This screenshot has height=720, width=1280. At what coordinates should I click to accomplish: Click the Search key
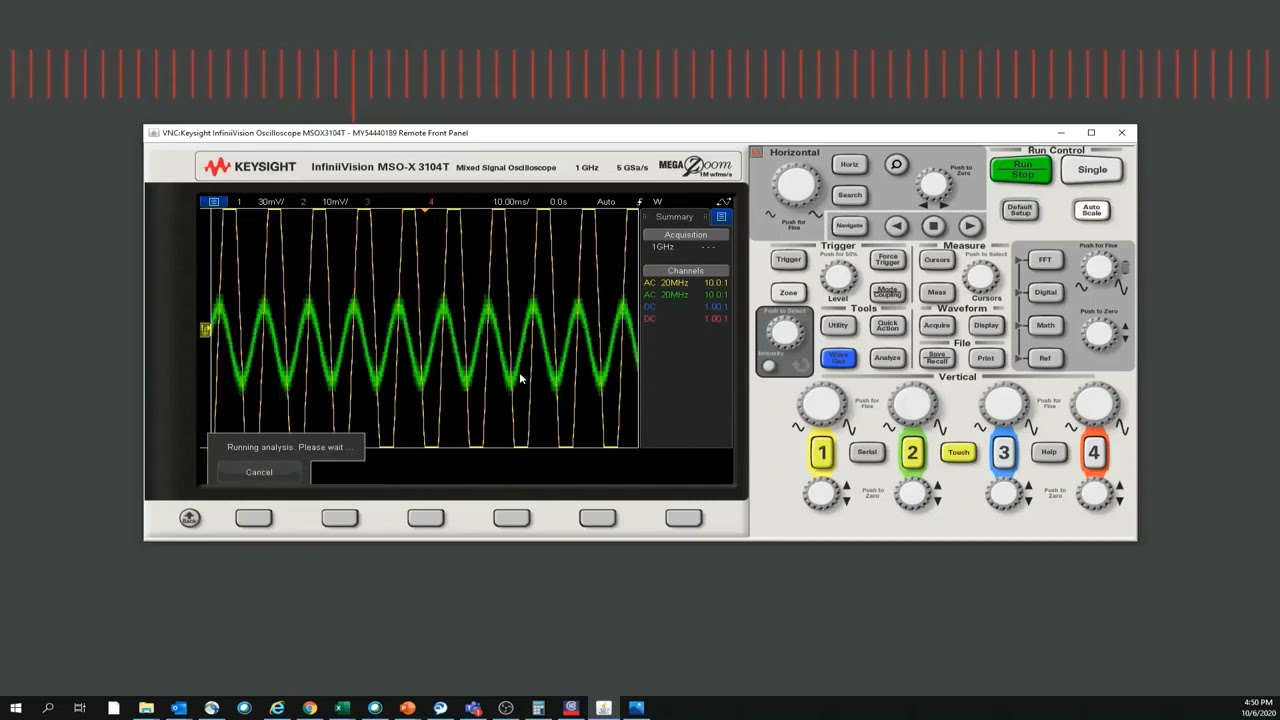(849, 195)
